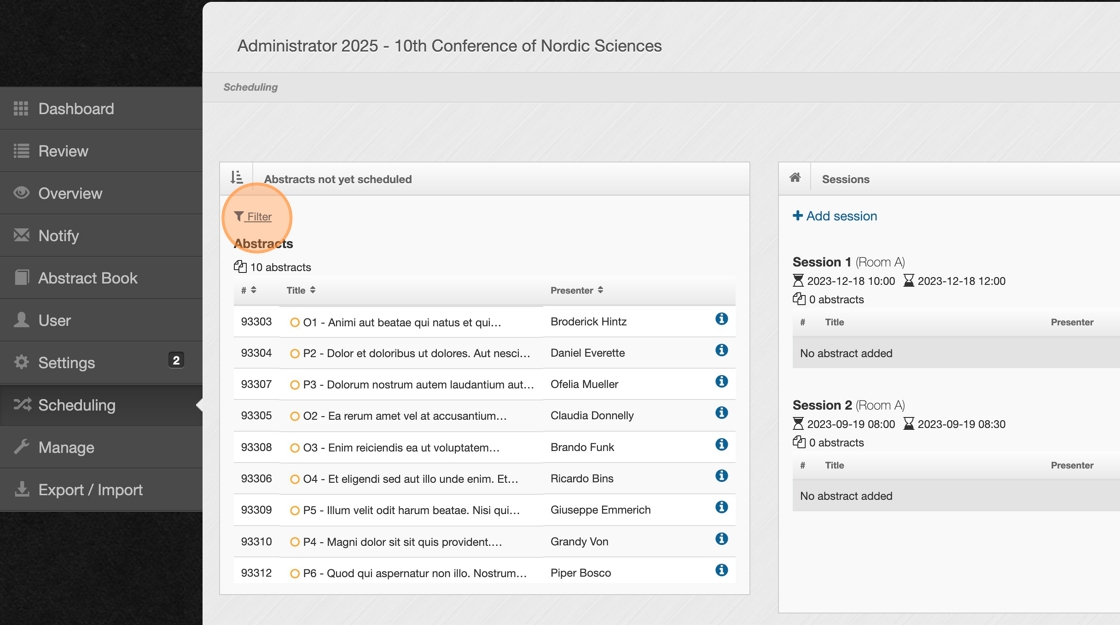Viewport: 1120px width, 625px height.
Task: Open the Filter link for abstracts
Action: click(x=253, y=216)
